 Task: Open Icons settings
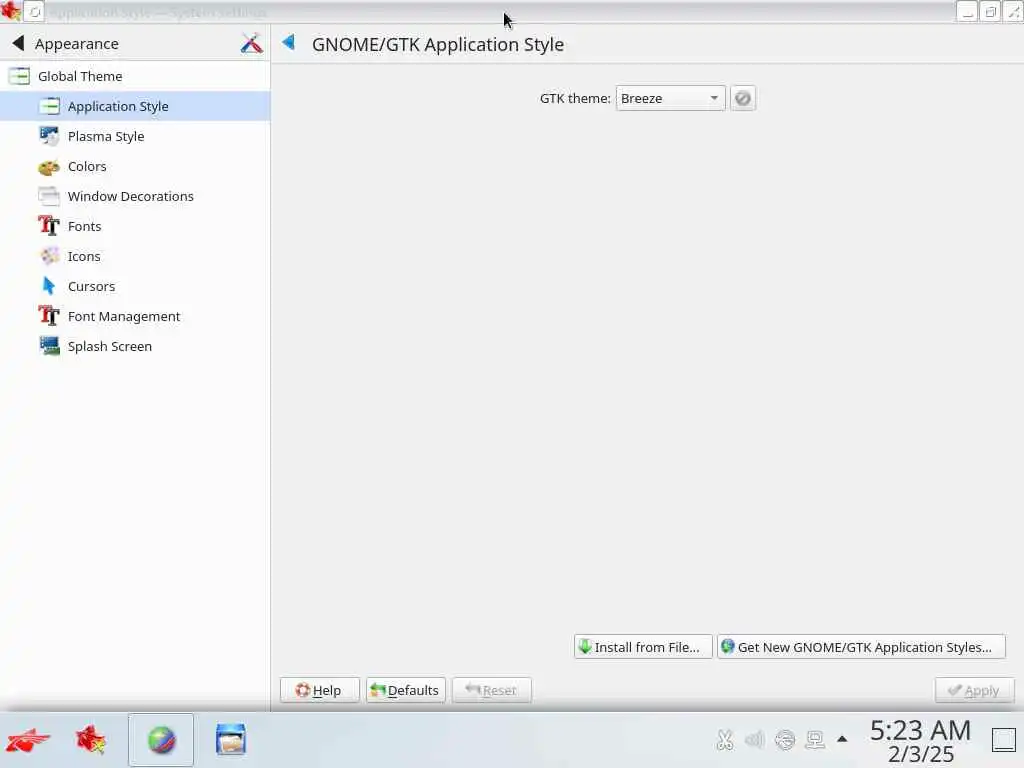(x=135, y=257)
